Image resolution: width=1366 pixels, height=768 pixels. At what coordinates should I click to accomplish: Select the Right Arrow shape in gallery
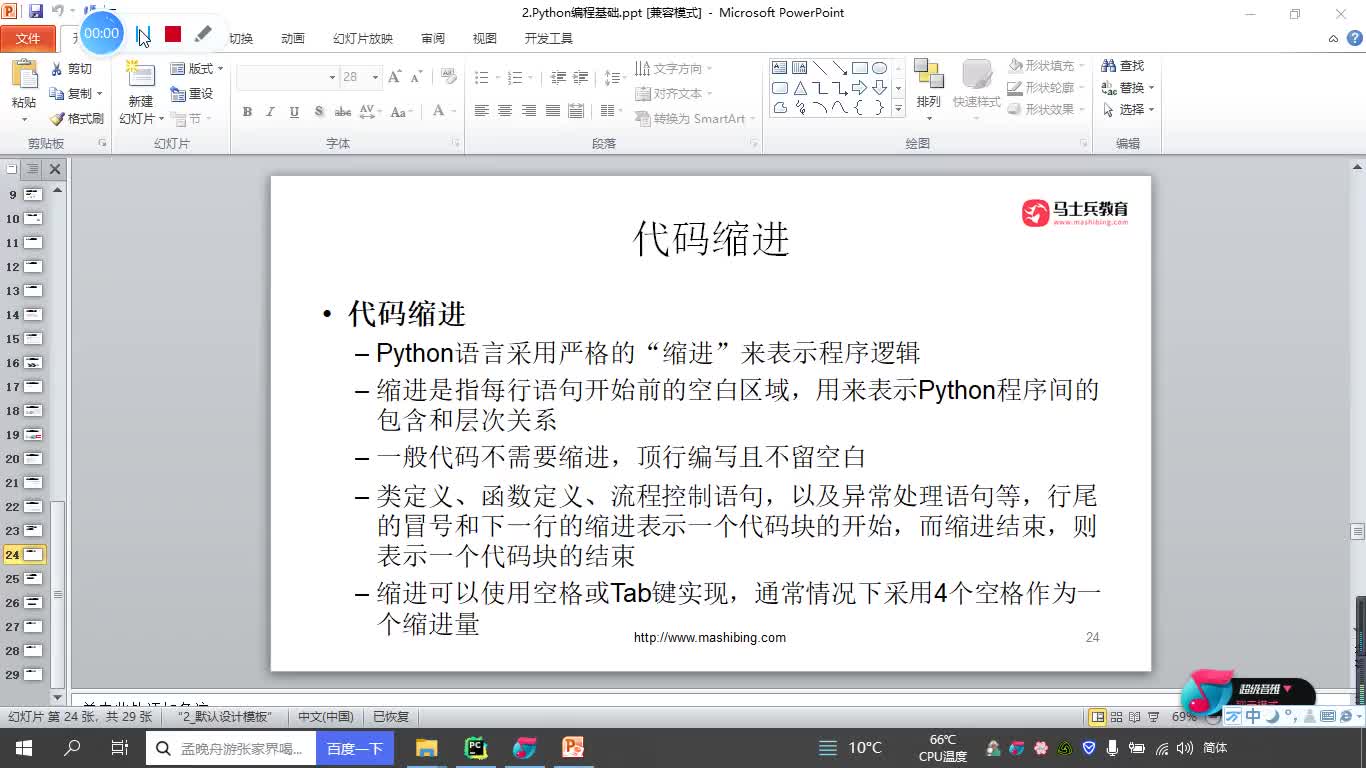pos(860,88)
